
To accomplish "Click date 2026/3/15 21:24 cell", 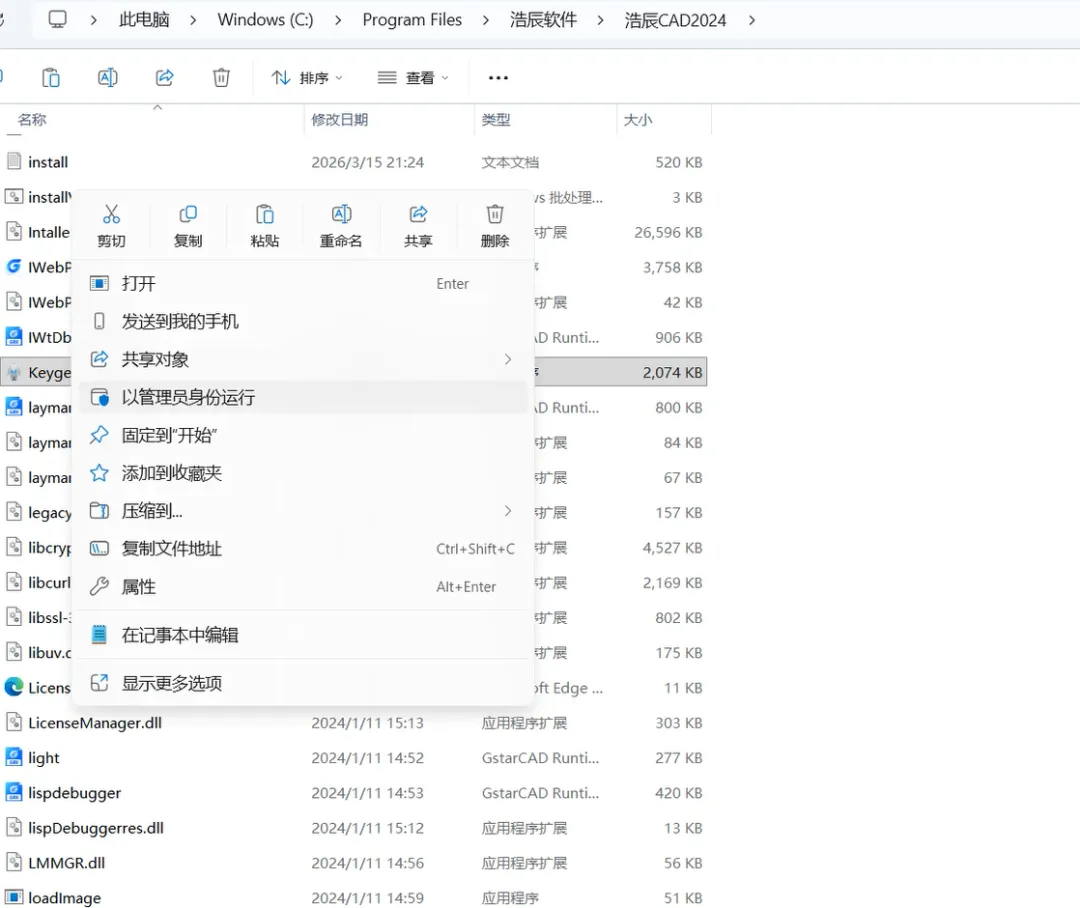I will pos(367,163).
